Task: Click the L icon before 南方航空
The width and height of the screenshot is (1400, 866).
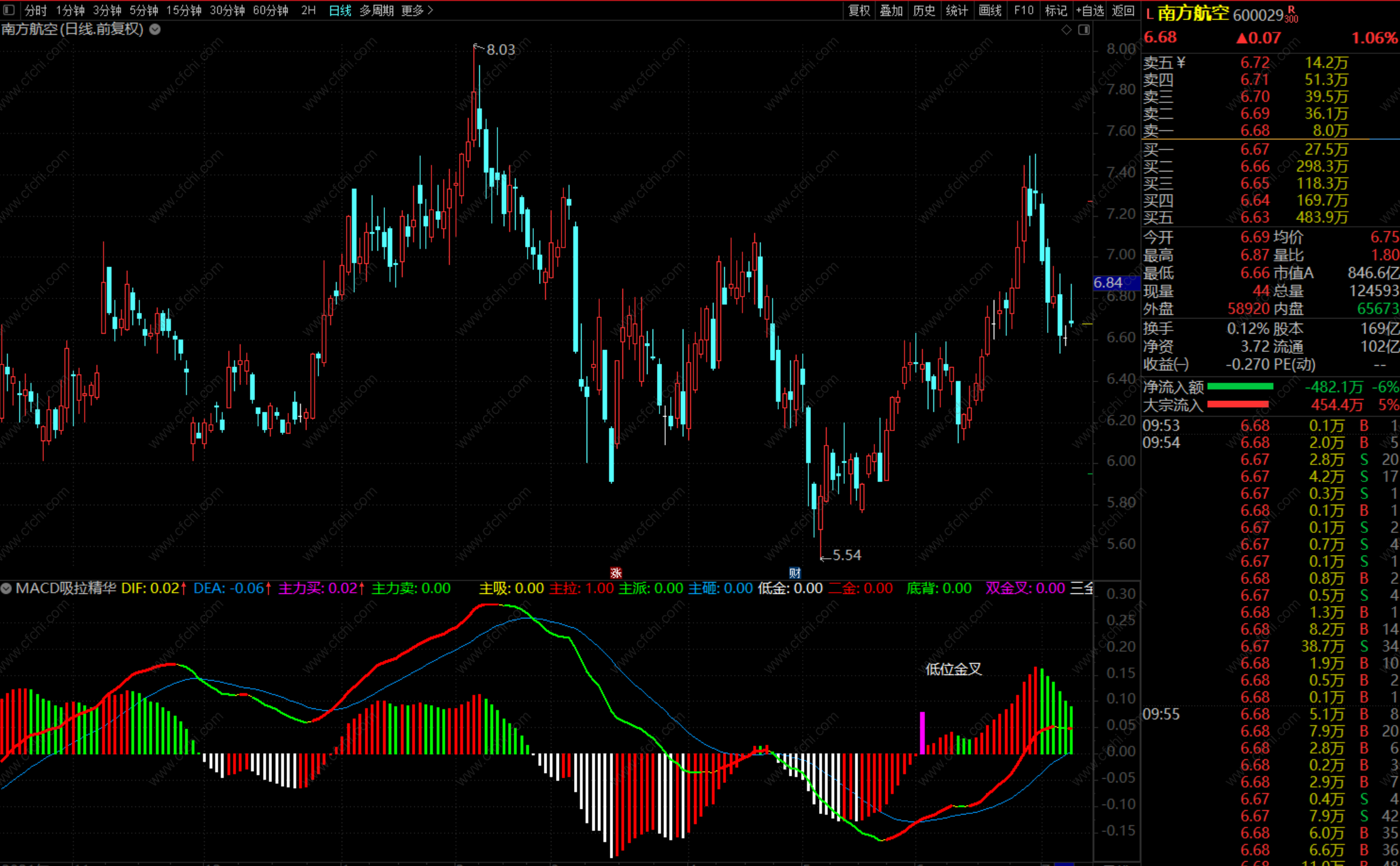Action: (1149, 14)
